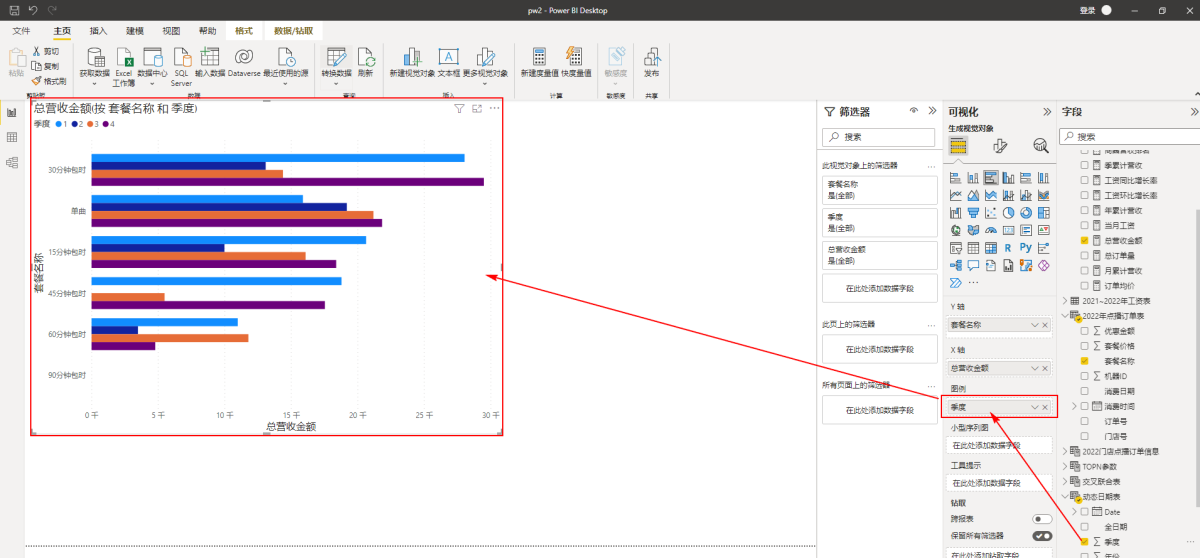Click the 总营收金额 filter card
The image size is (1200, 558).
[880, 255]
